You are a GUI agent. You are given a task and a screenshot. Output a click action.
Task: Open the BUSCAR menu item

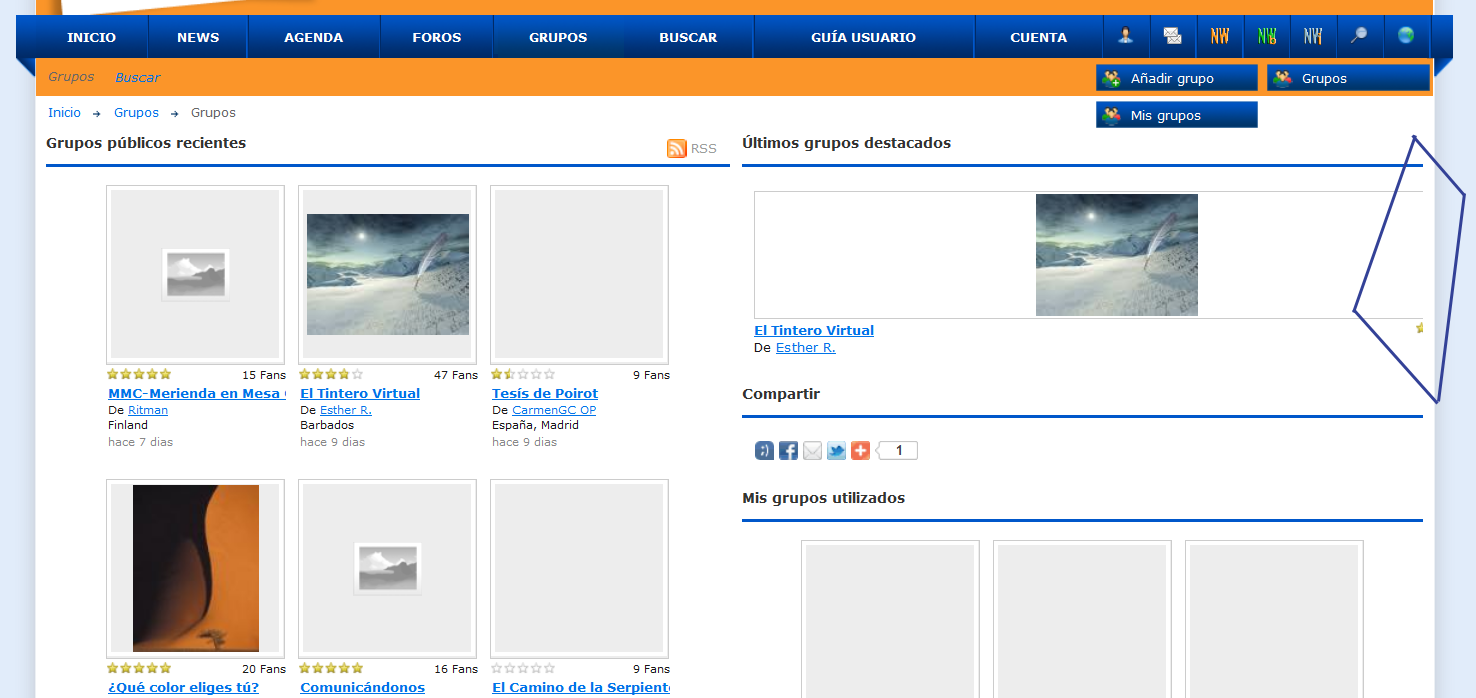688,37
